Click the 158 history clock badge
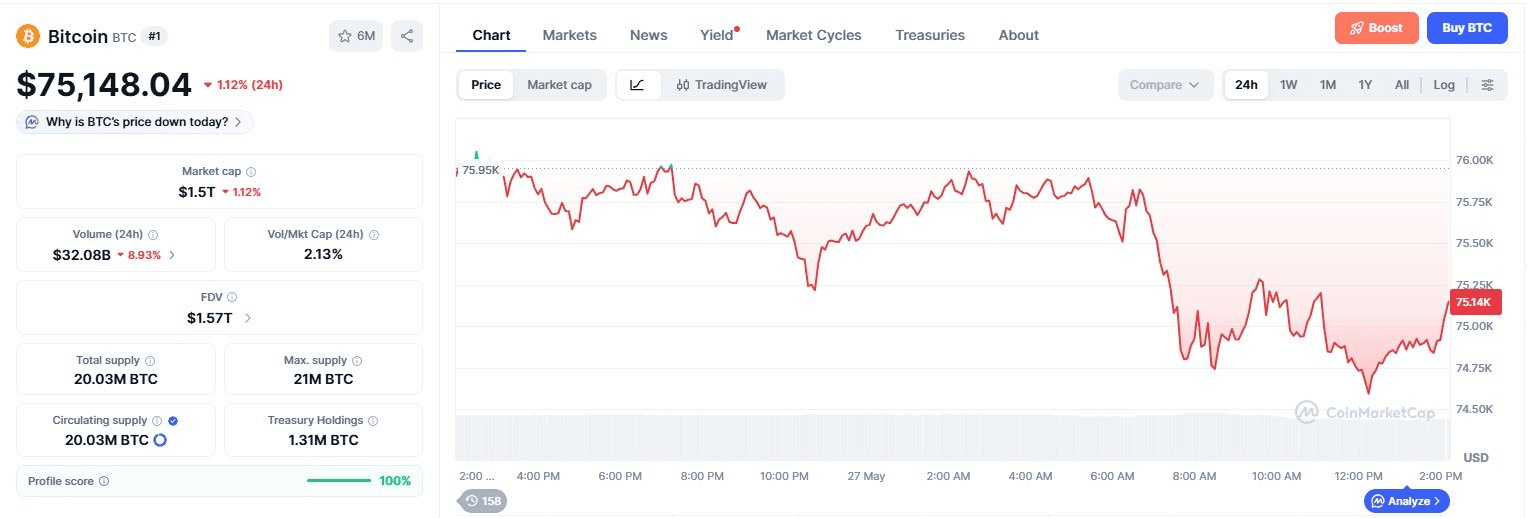 point(484,501)
